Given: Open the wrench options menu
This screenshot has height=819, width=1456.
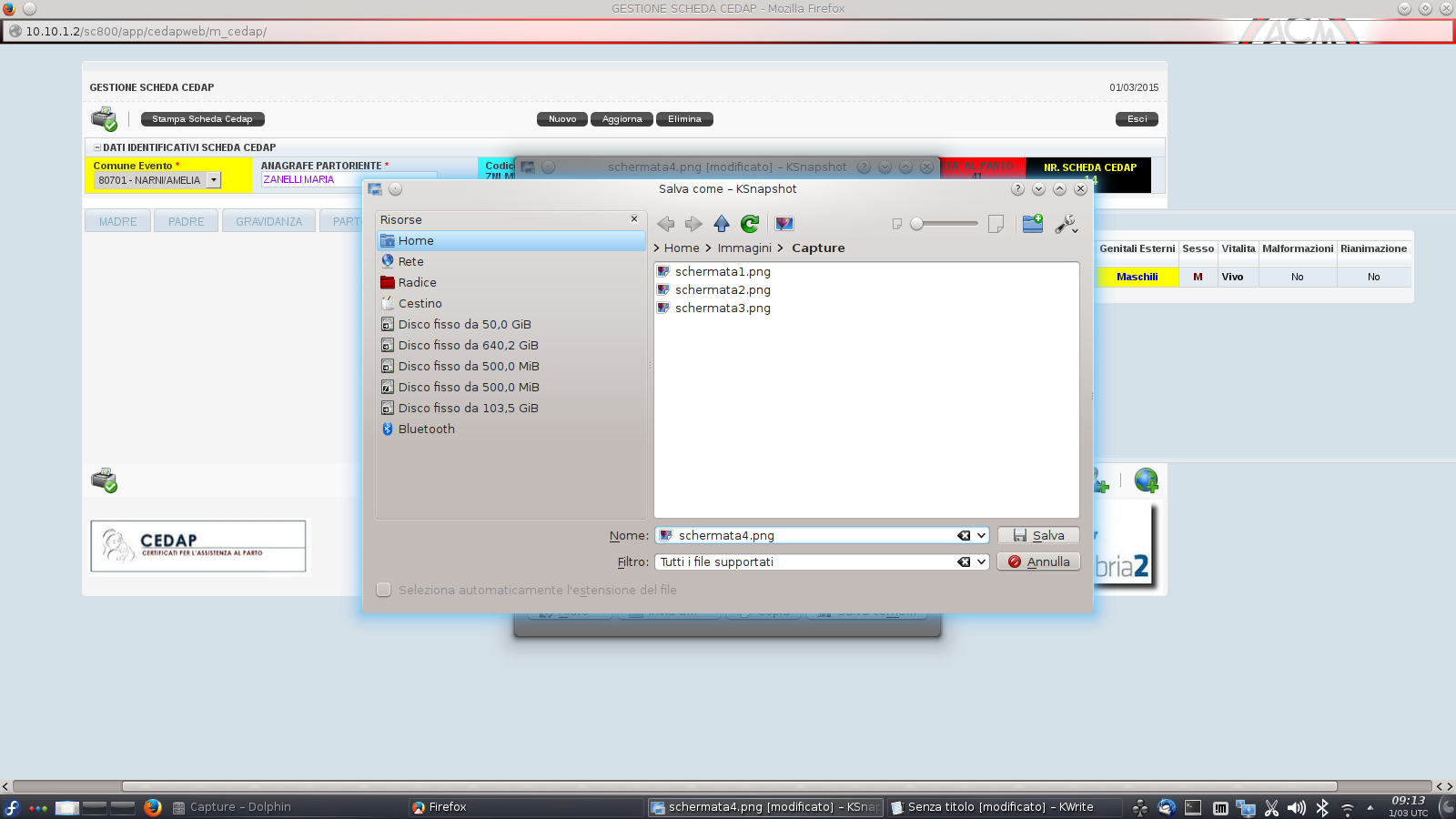Looking at the screenshot, I should 1067,224.
